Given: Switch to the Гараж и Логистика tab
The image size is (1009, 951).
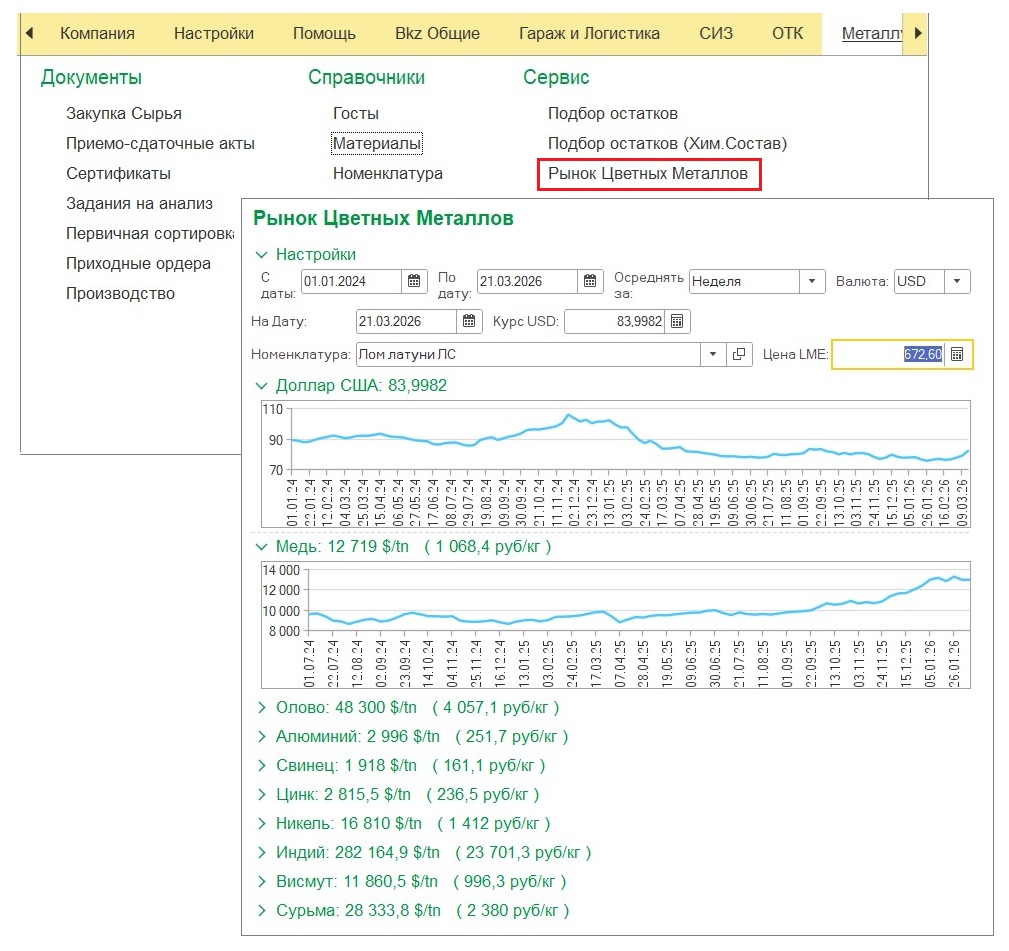Looking at the screenshot, I should coord(589,33).
